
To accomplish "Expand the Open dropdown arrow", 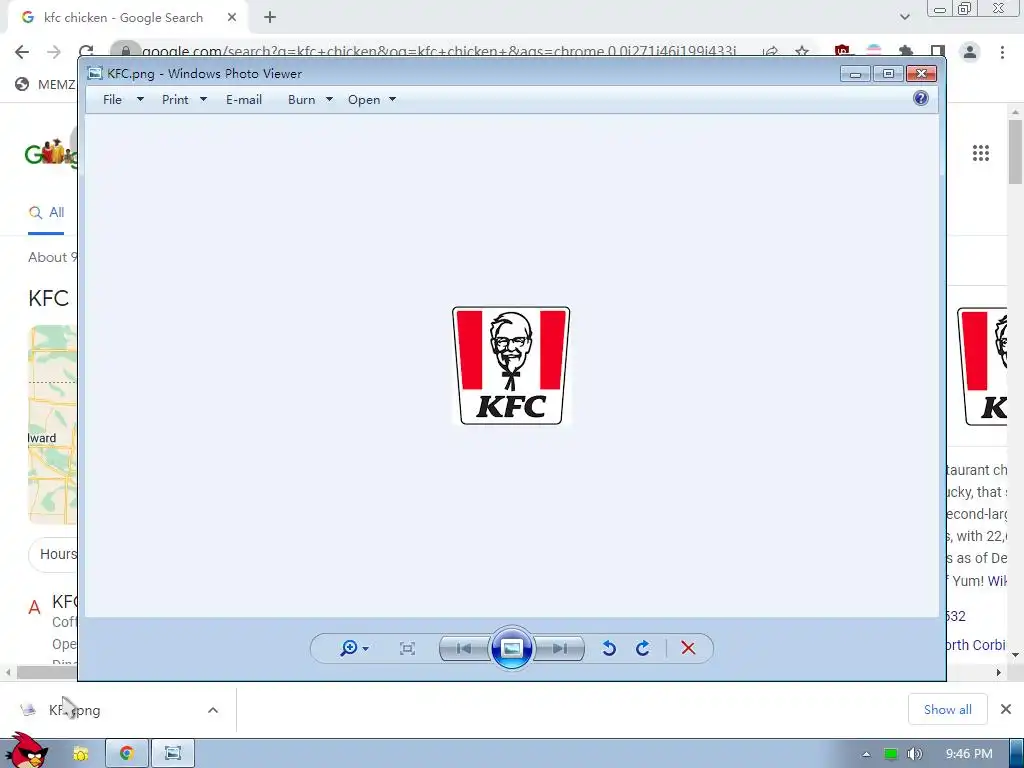I will (392, 99).
